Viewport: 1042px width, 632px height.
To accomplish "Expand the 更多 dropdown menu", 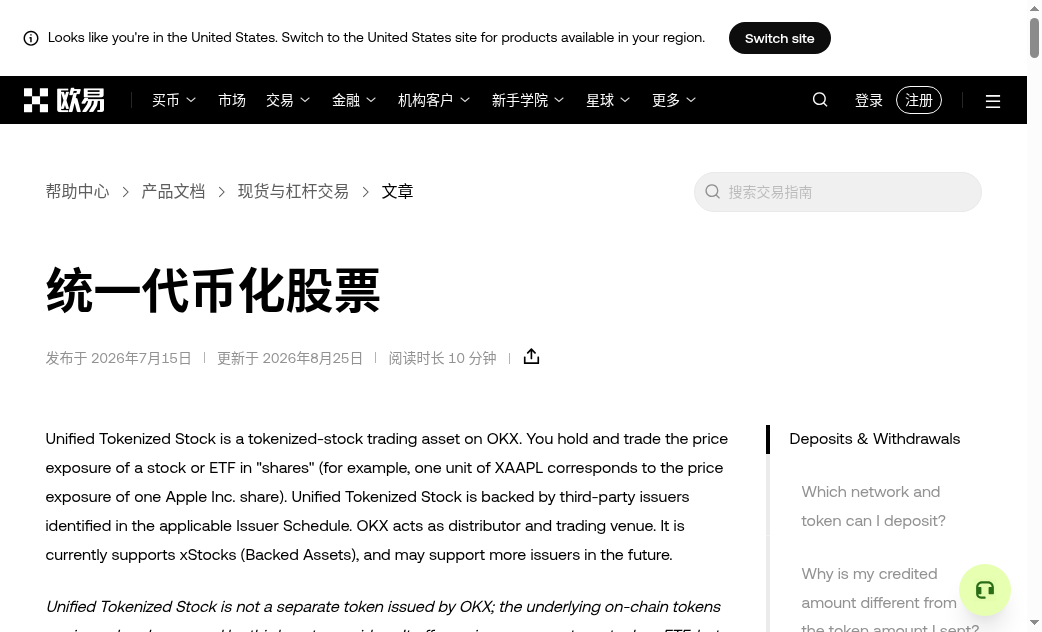I will [674, 100].
